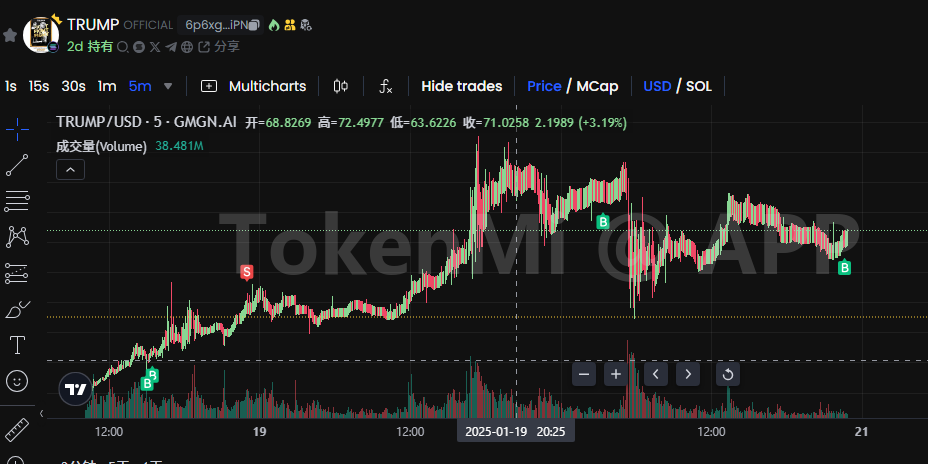Viewport: 928px width, 464px height.
Task: Collapse the left drawing toolbar
Action: pyautogui.click(x=41, y=413)
